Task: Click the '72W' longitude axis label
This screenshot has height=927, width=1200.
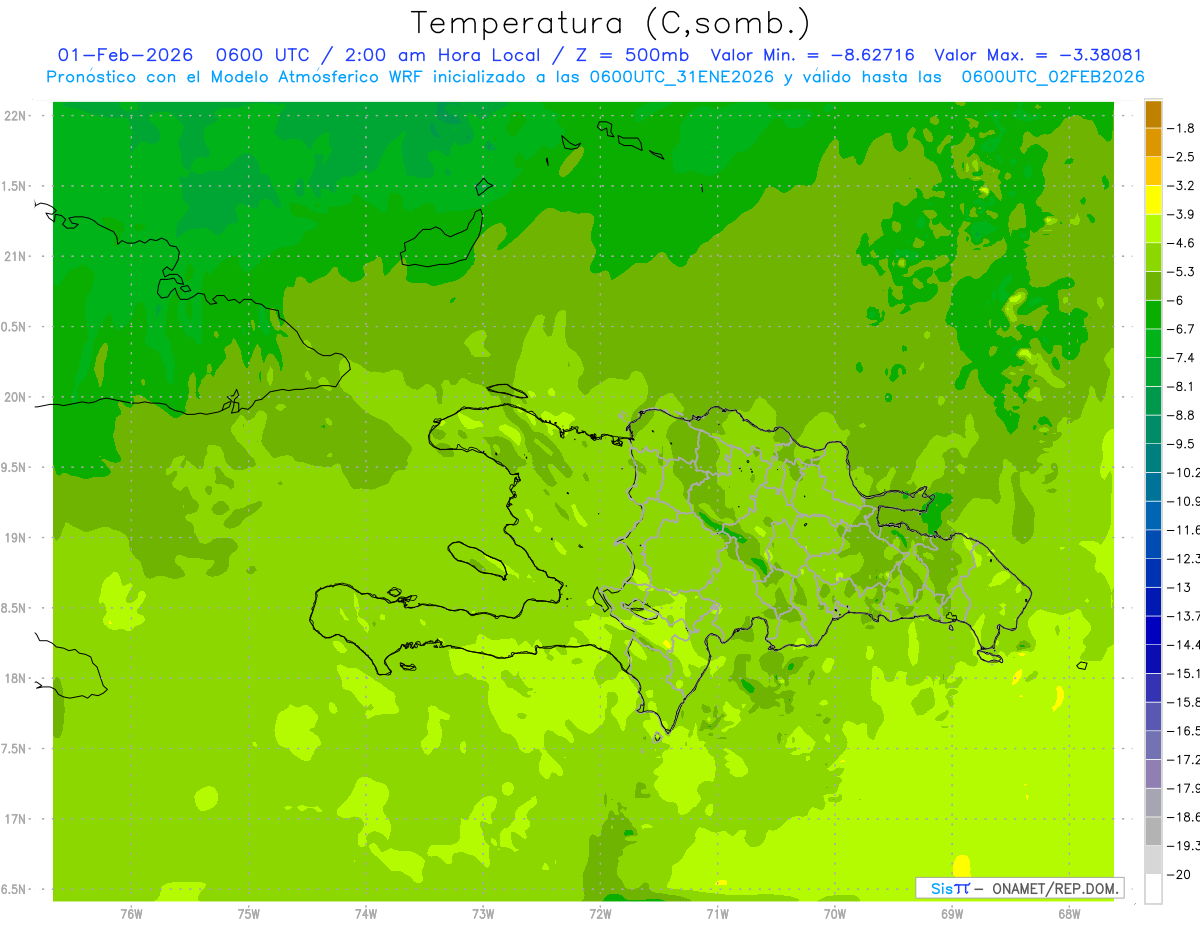Action: [x=600, y=914]
